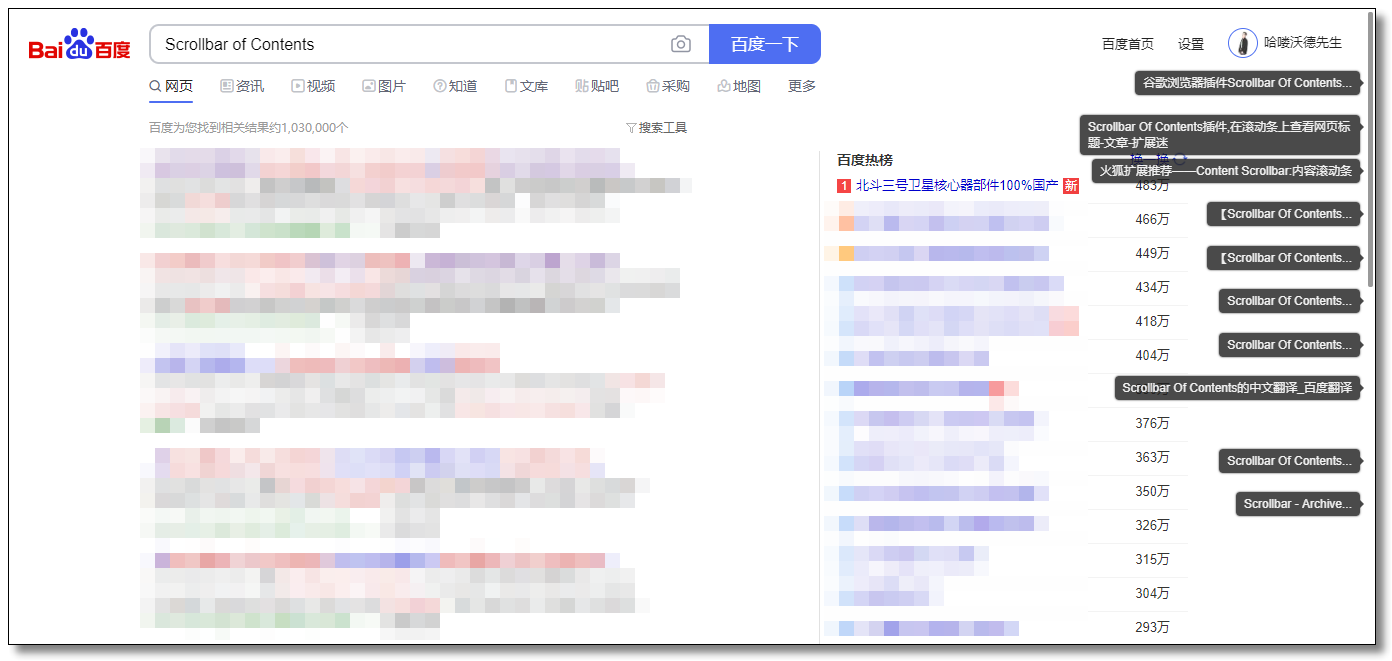Viewport: 1392px width, 661px height.
Task: Click the 293万 hot count
Action: pos(1152,628)
